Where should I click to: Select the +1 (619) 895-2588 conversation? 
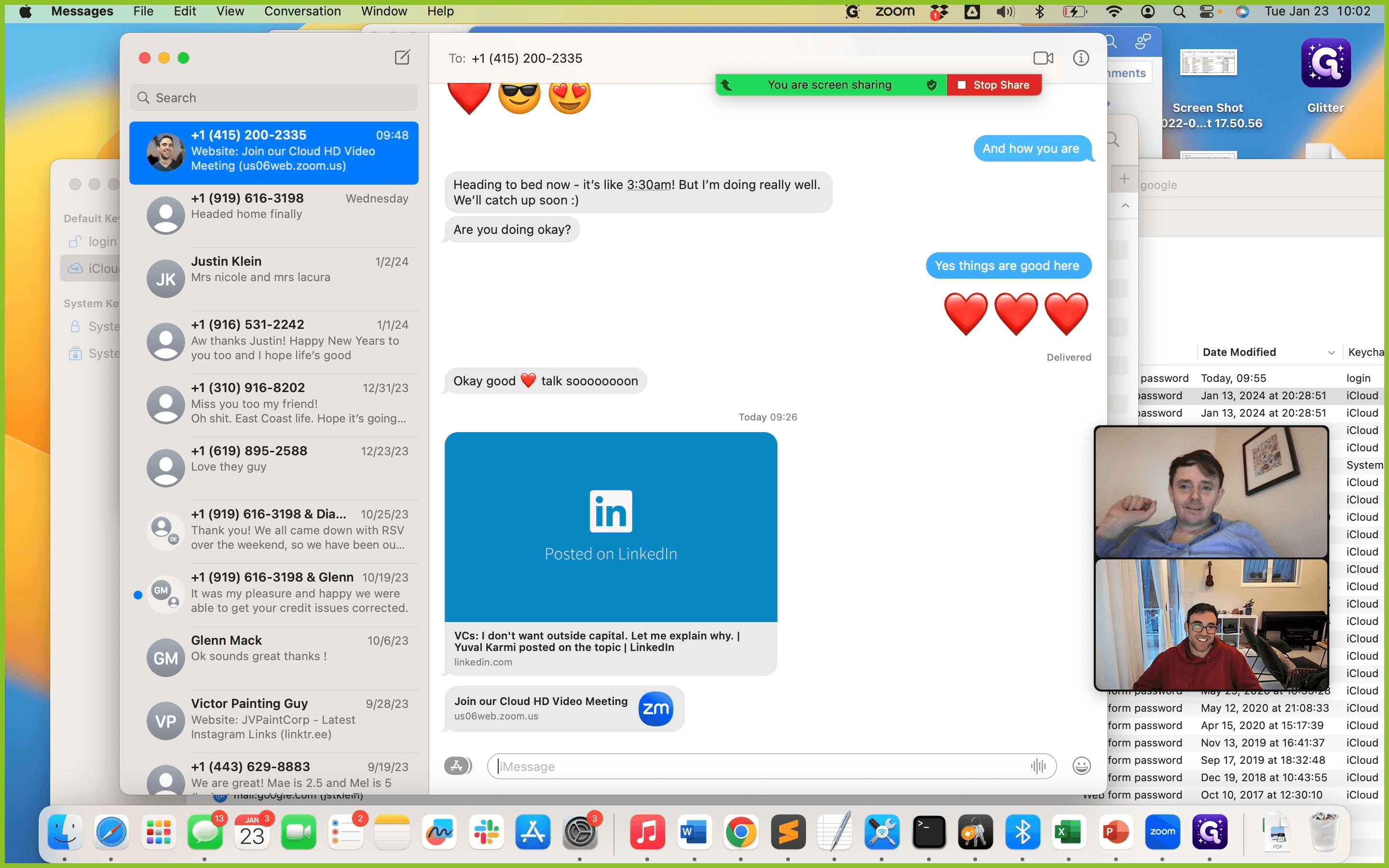pyautogui.click(x=274, y=468)
